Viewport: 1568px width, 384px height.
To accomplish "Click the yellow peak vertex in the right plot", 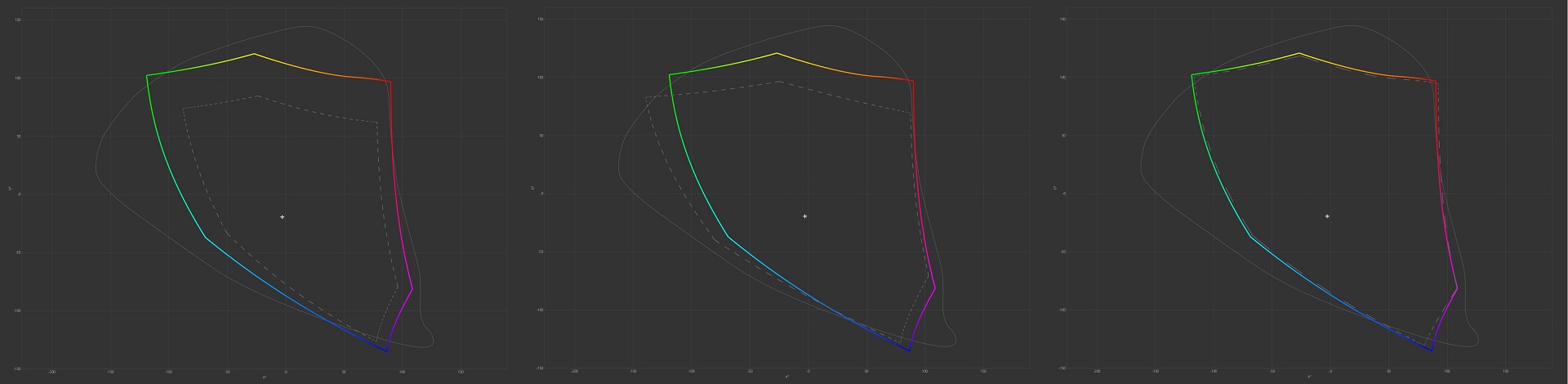I will click(1299, 54).
